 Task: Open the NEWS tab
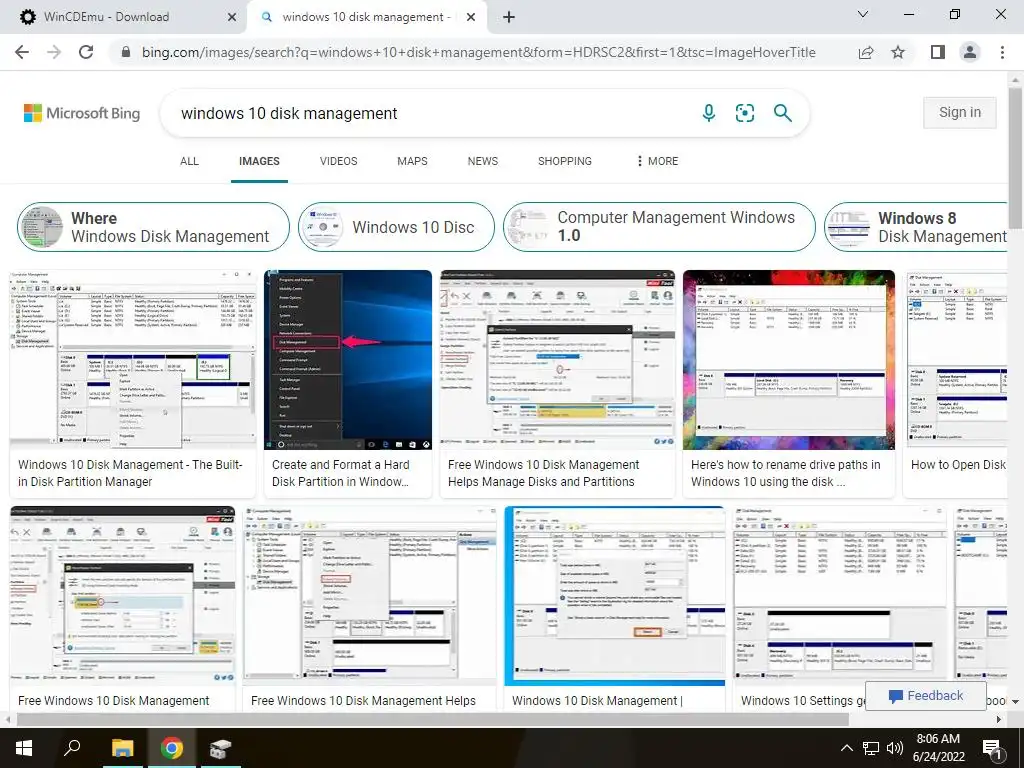tap(483, 161)
